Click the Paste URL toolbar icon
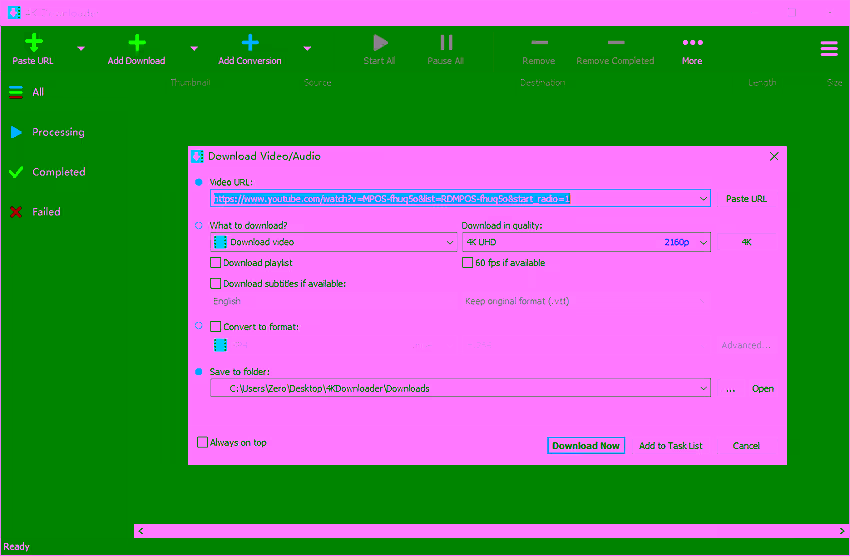The image size is (850, 556). pyautogui.click(x=34, y=43)
